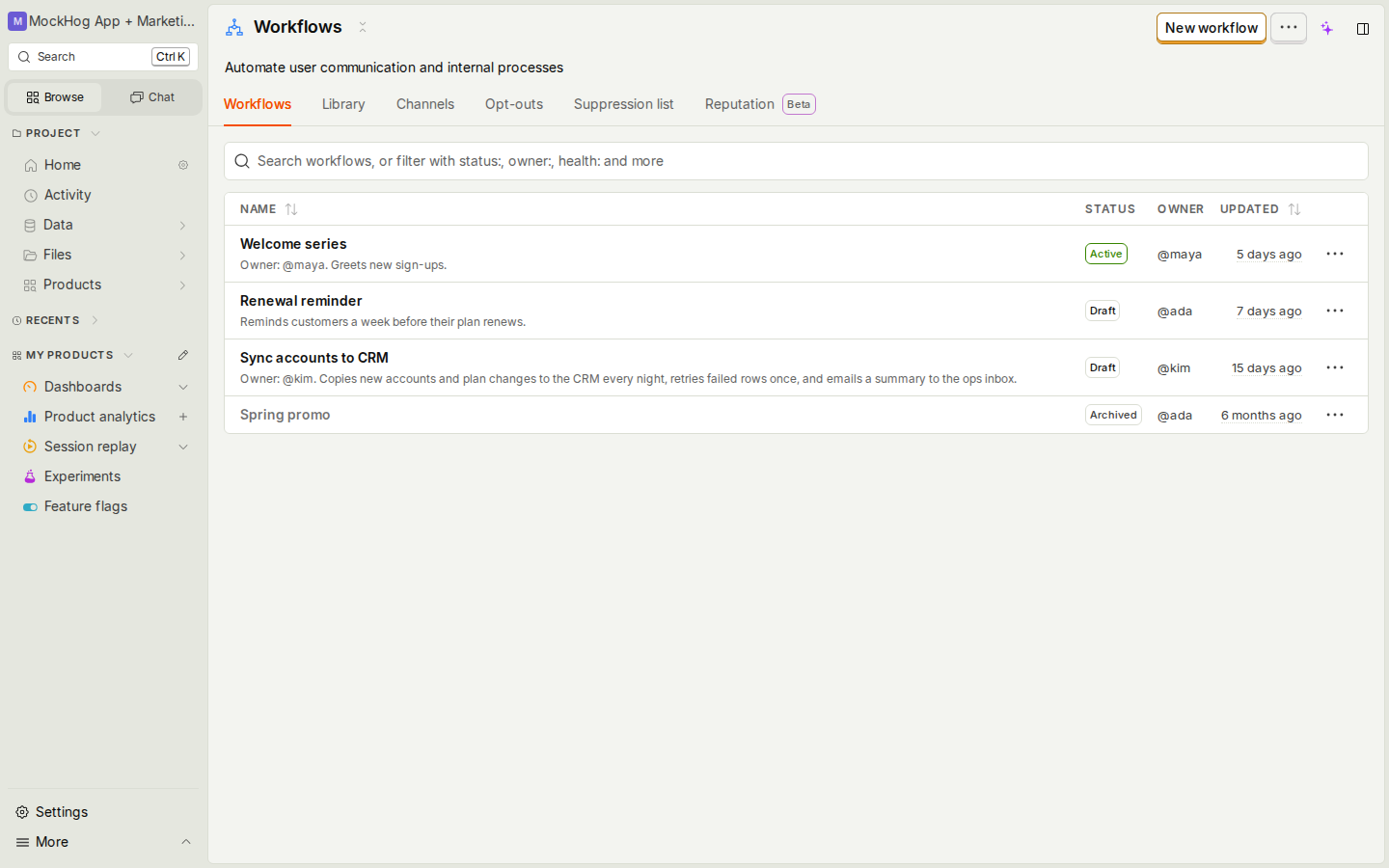Switch to the Suppression list tab
This screenshot has width=1389, height=868.
click(623, 104)
